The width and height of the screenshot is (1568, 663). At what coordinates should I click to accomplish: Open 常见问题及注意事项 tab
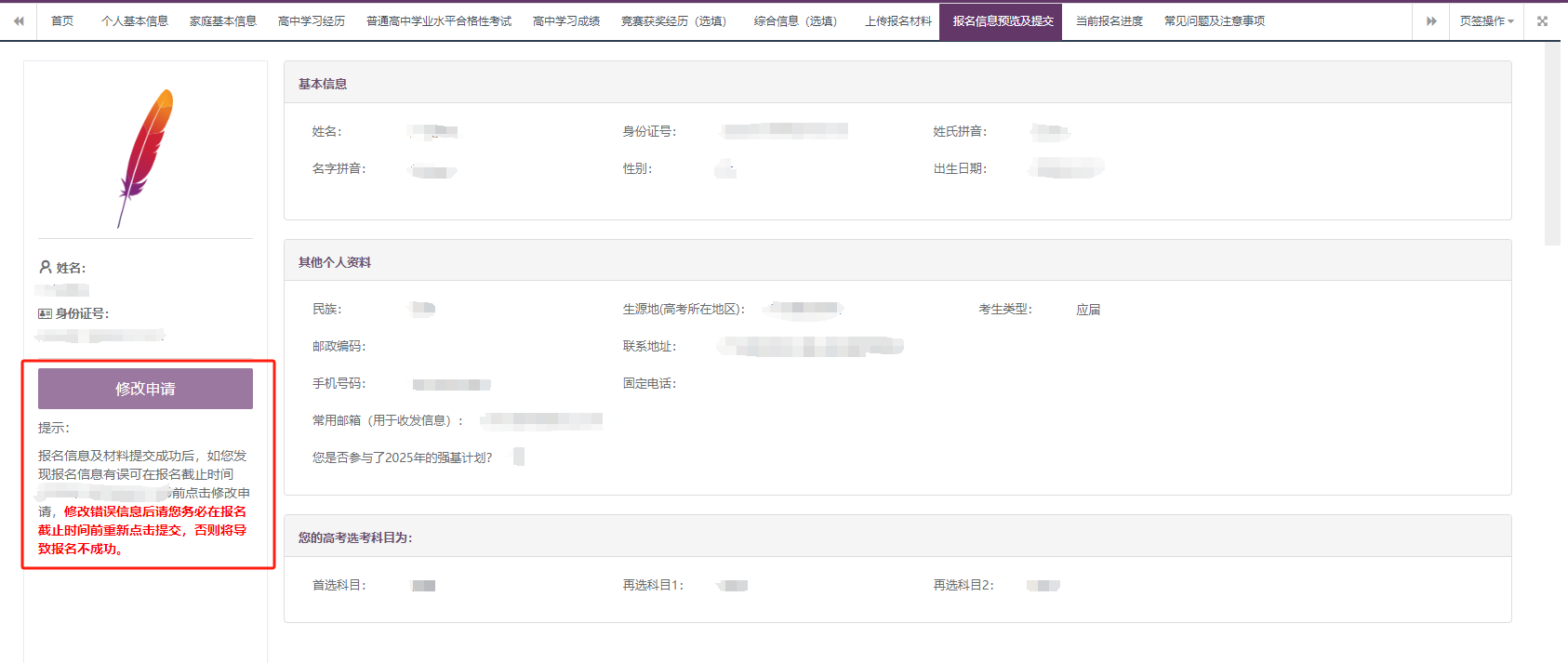(x=1215, y=21)
